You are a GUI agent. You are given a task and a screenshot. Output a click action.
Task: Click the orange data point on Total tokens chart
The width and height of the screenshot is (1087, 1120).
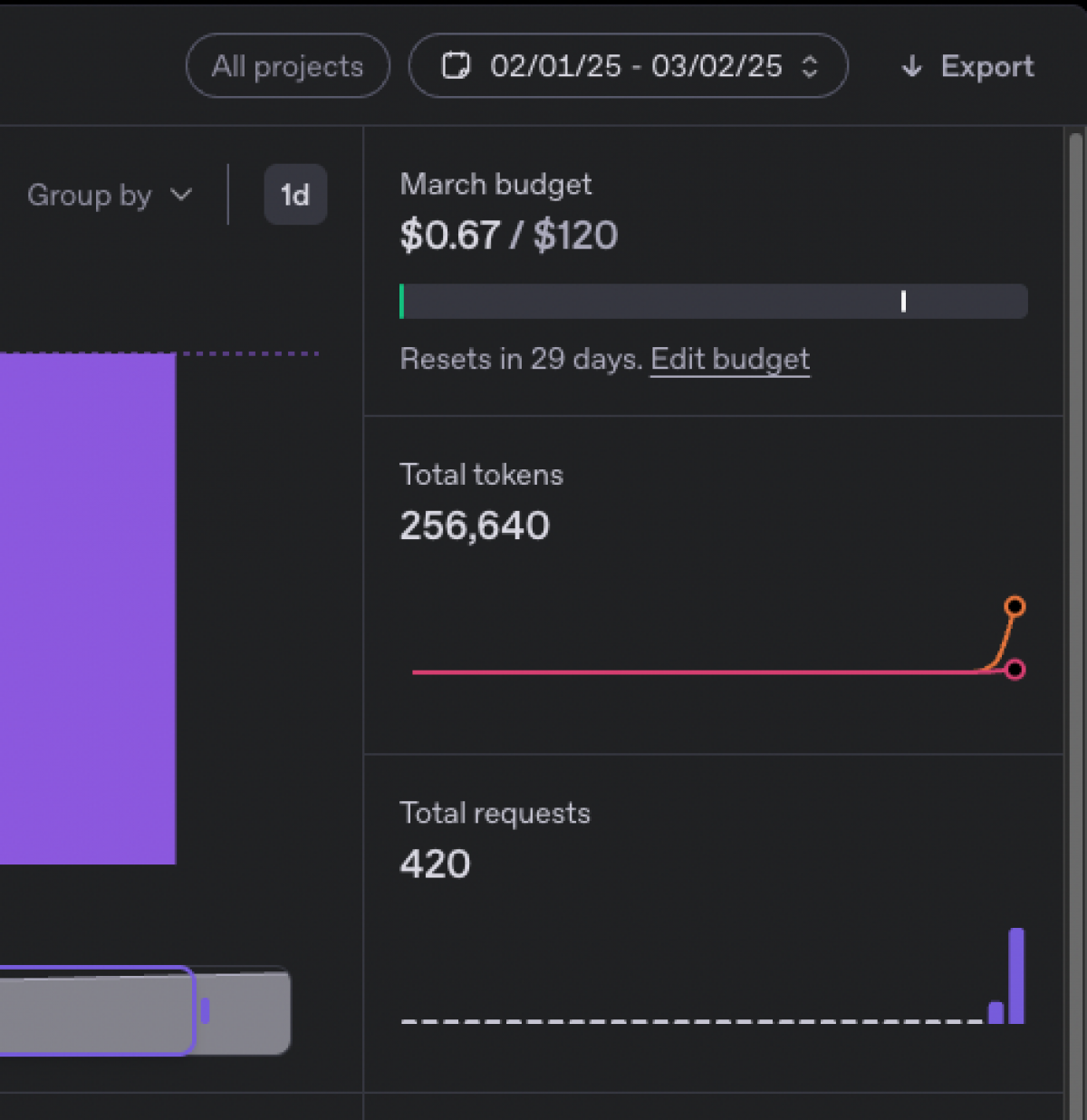(1015, 606)
